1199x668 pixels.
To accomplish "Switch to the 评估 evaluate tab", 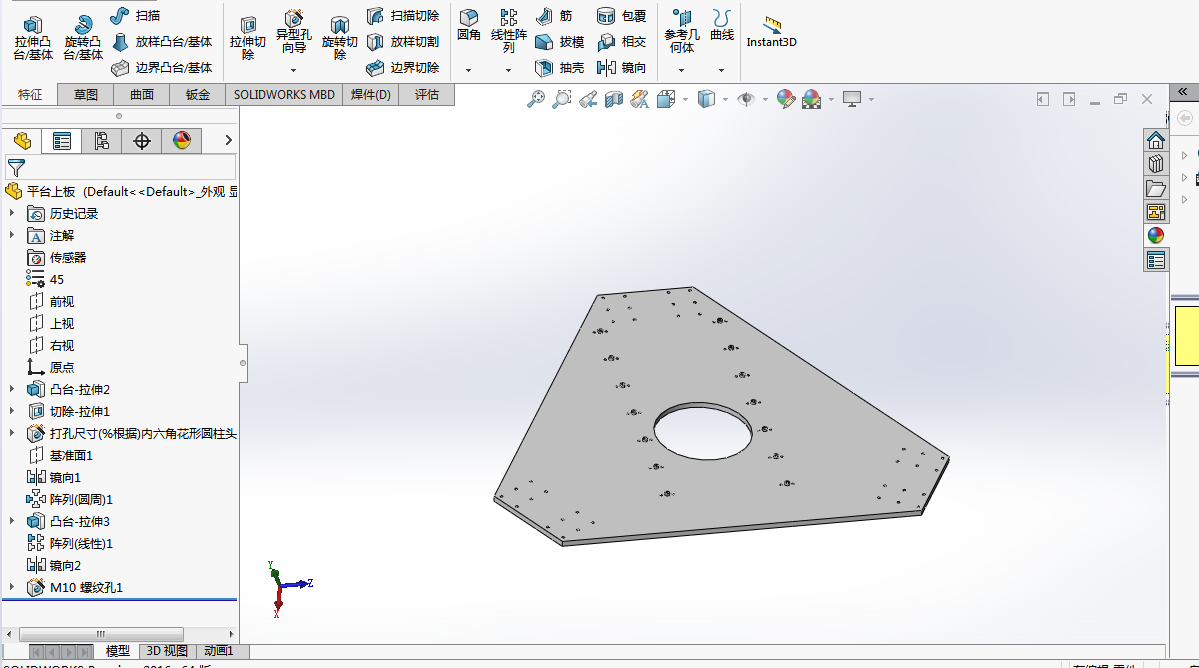I will click(x=427, y=95).
